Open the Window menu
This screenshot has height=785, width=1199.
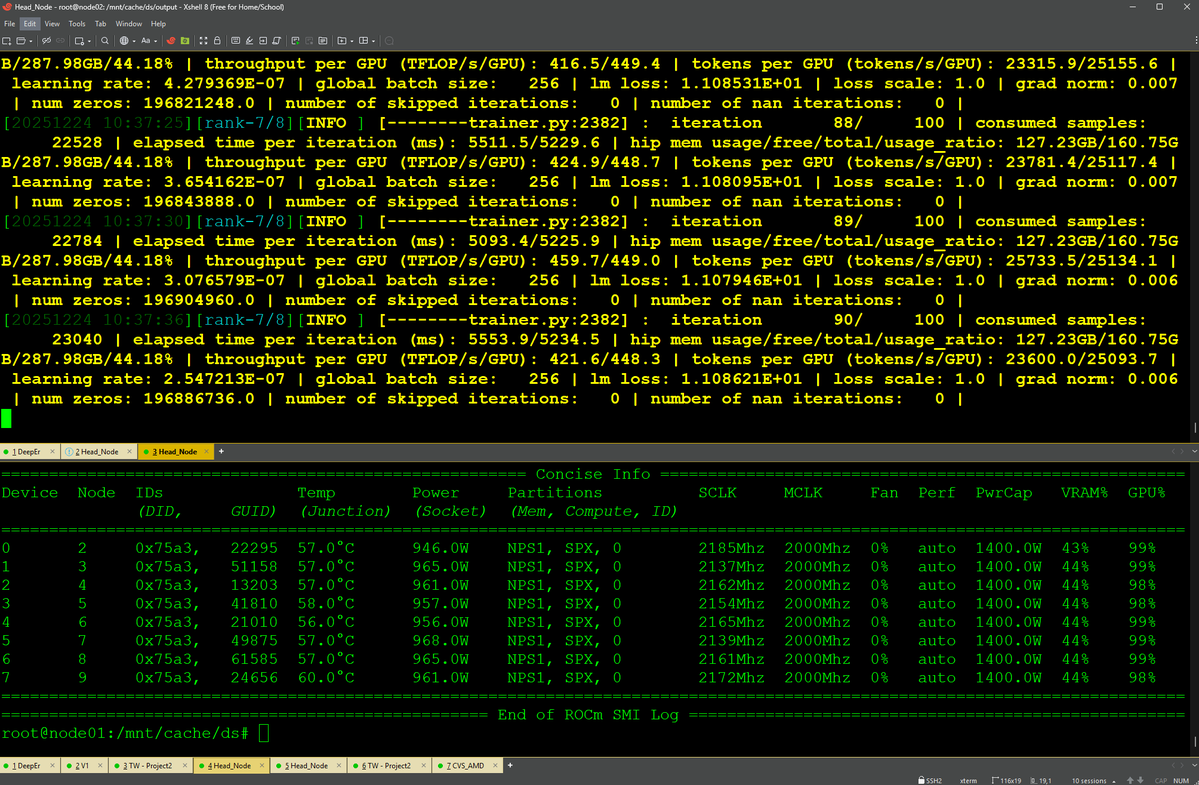[128, 24]
